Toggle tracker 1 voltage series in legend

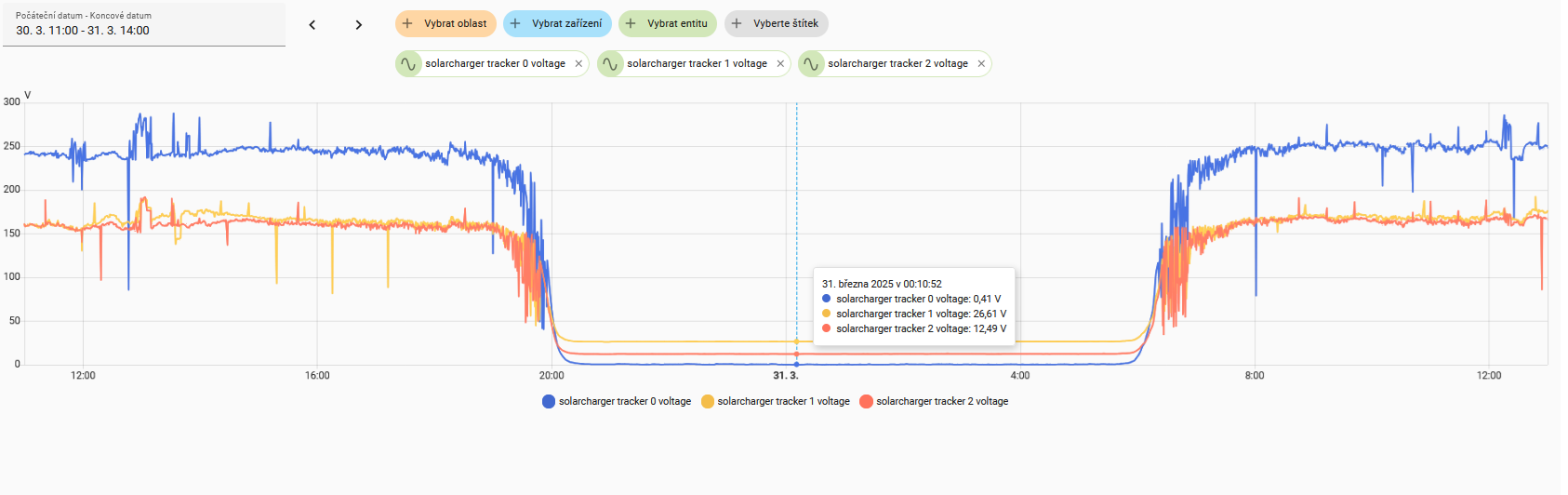pyautogui.click(x=776, y=402)
